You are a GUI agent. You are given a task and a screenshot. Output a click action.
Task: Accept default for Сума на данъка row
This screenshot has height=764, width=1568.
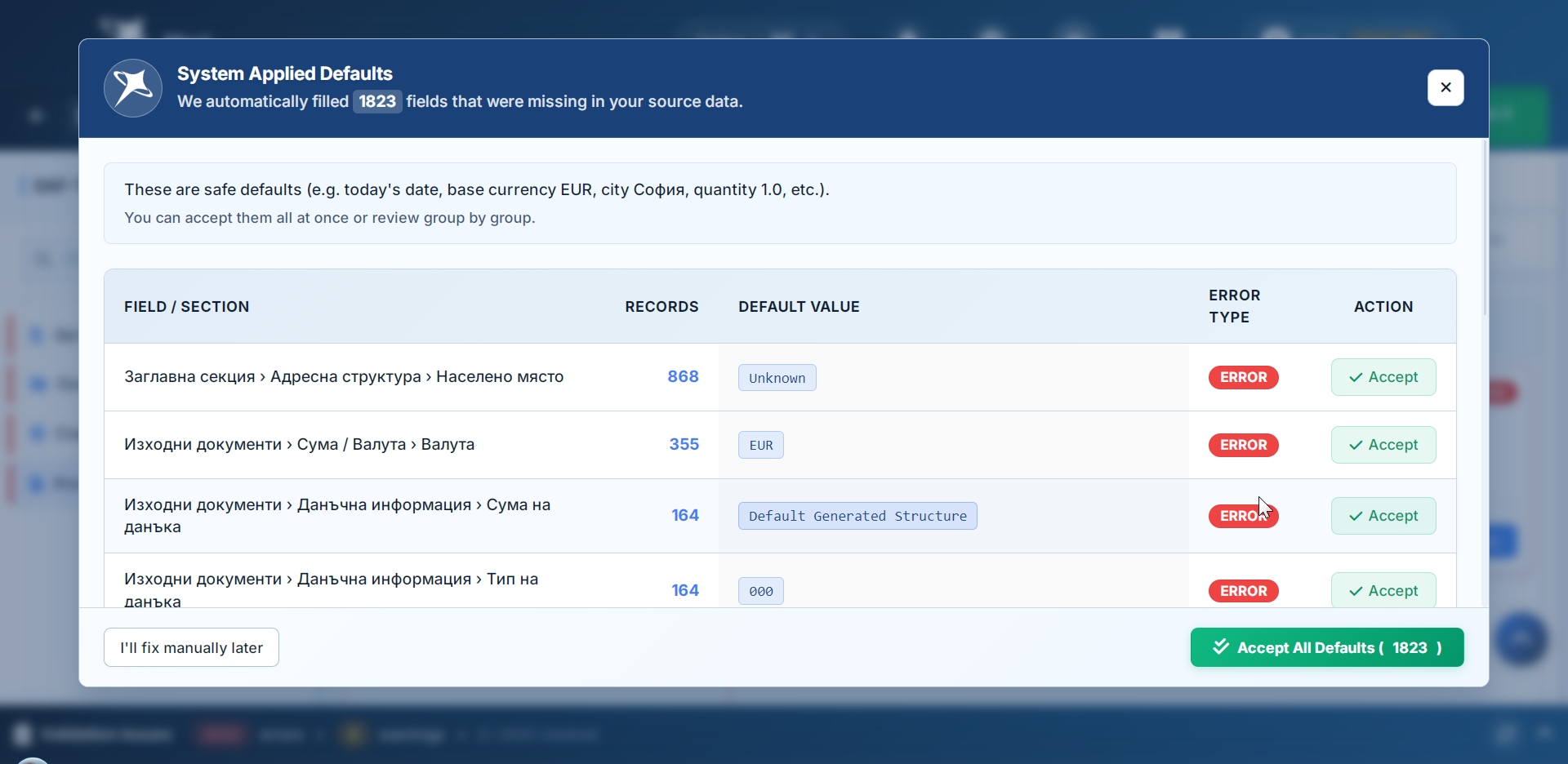click(1383, 516)
